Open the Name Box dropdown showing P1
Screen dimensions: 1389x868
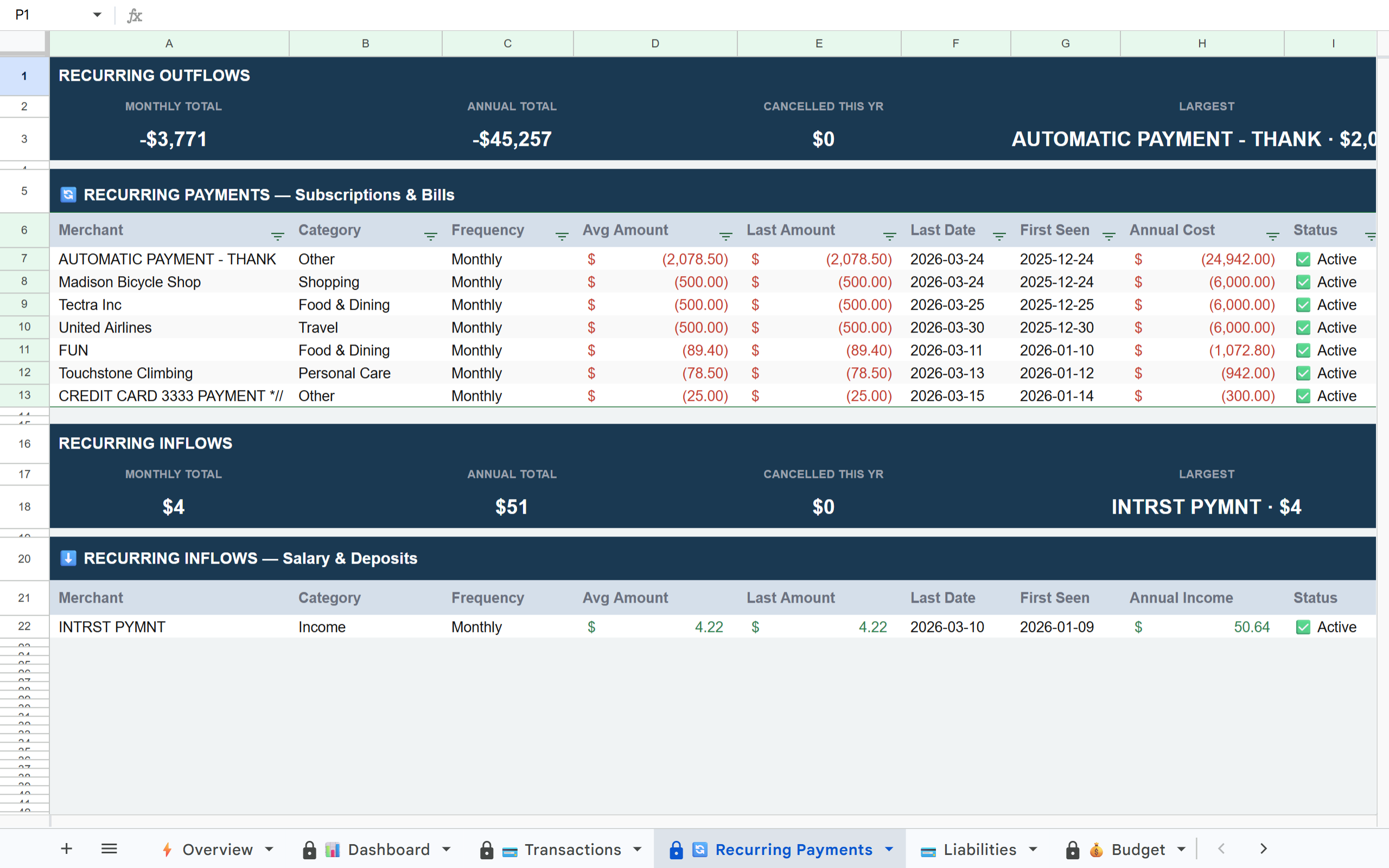(98, 14)
